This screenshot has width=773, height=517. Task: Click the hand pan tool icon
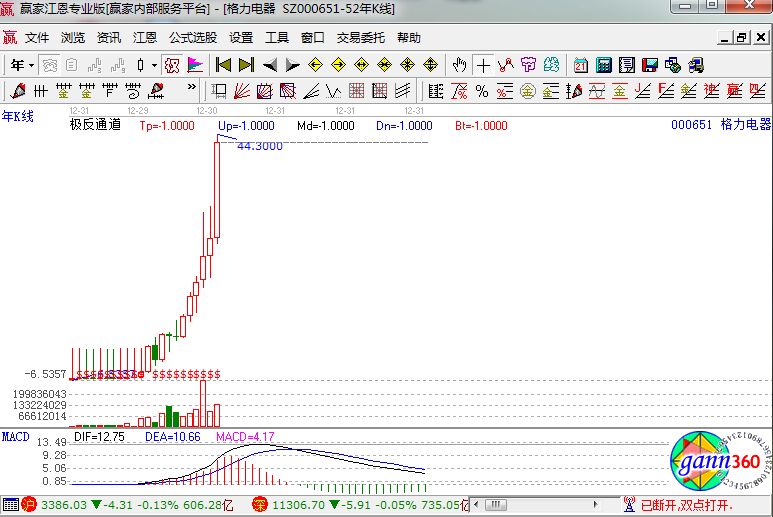pos(459,65)
